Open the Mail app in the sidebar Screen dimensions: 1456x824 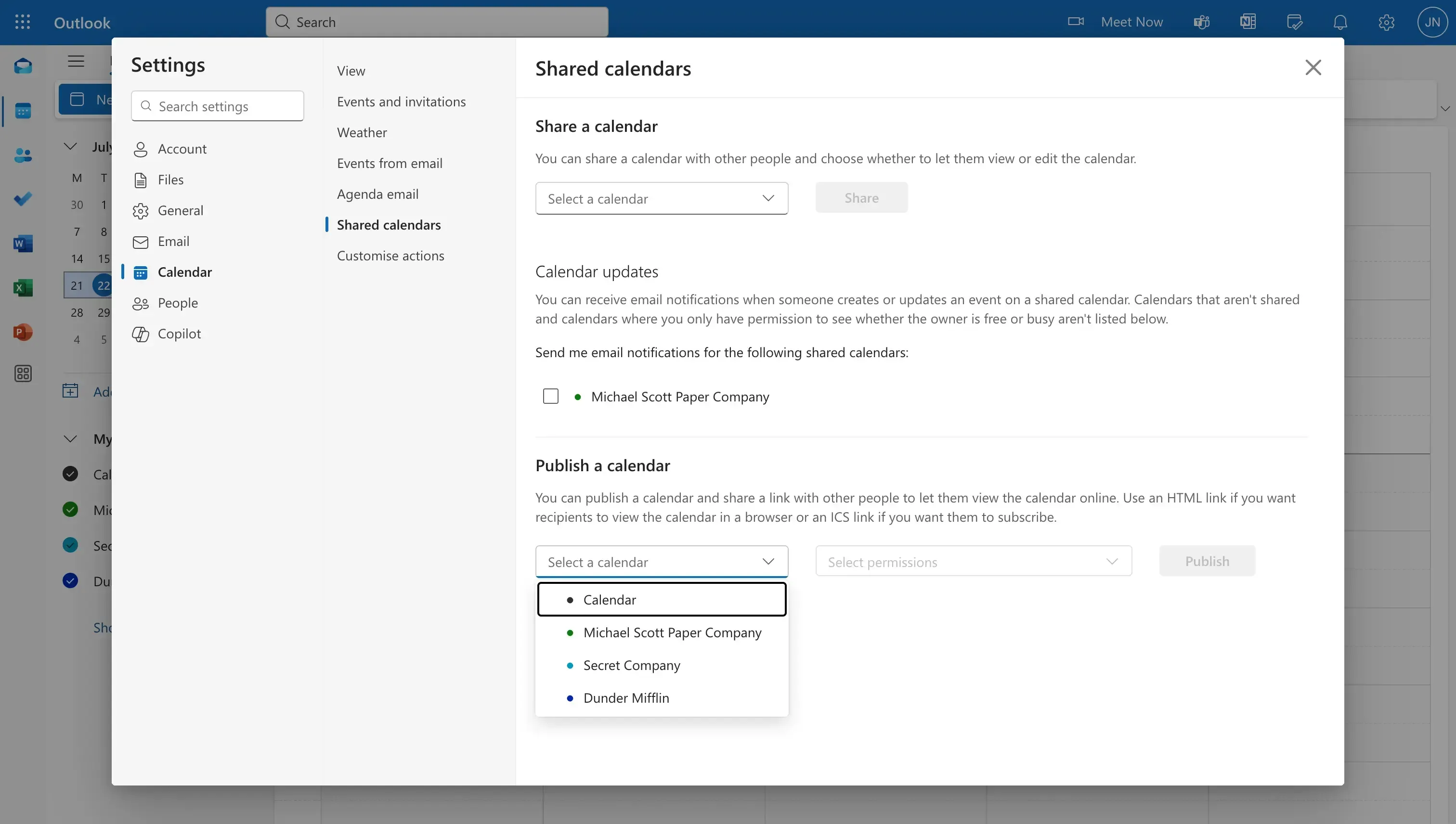pyautogui.click(x=23, y=66)
